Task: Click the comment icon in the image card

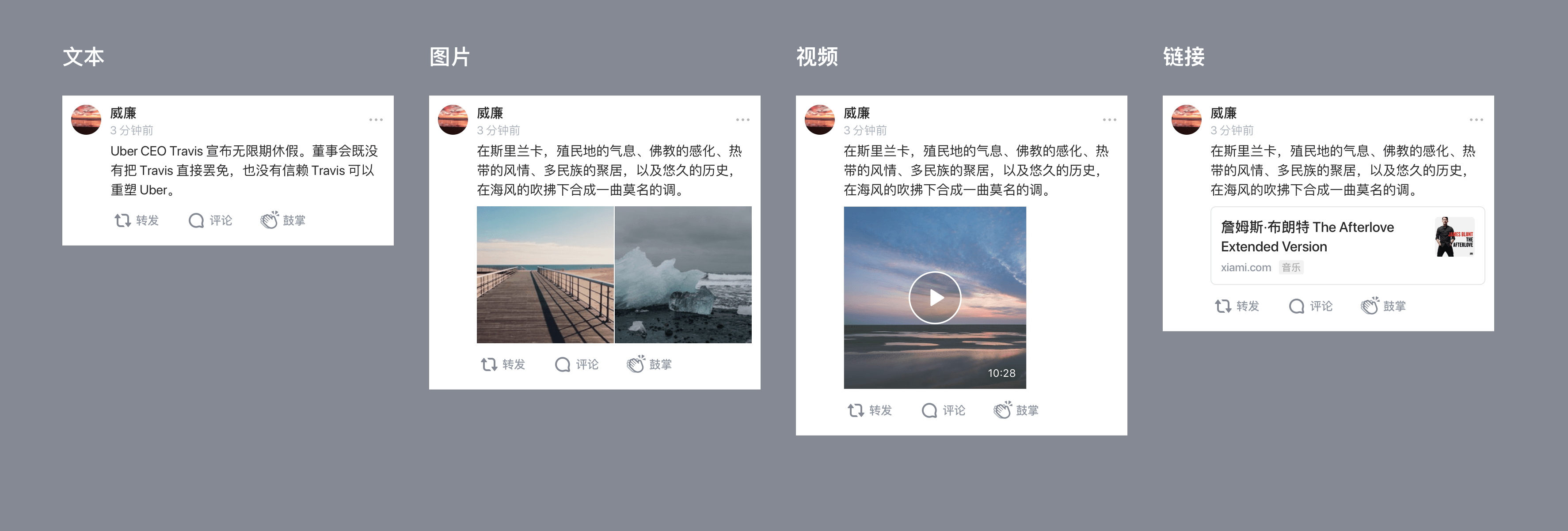Action: 563,364
